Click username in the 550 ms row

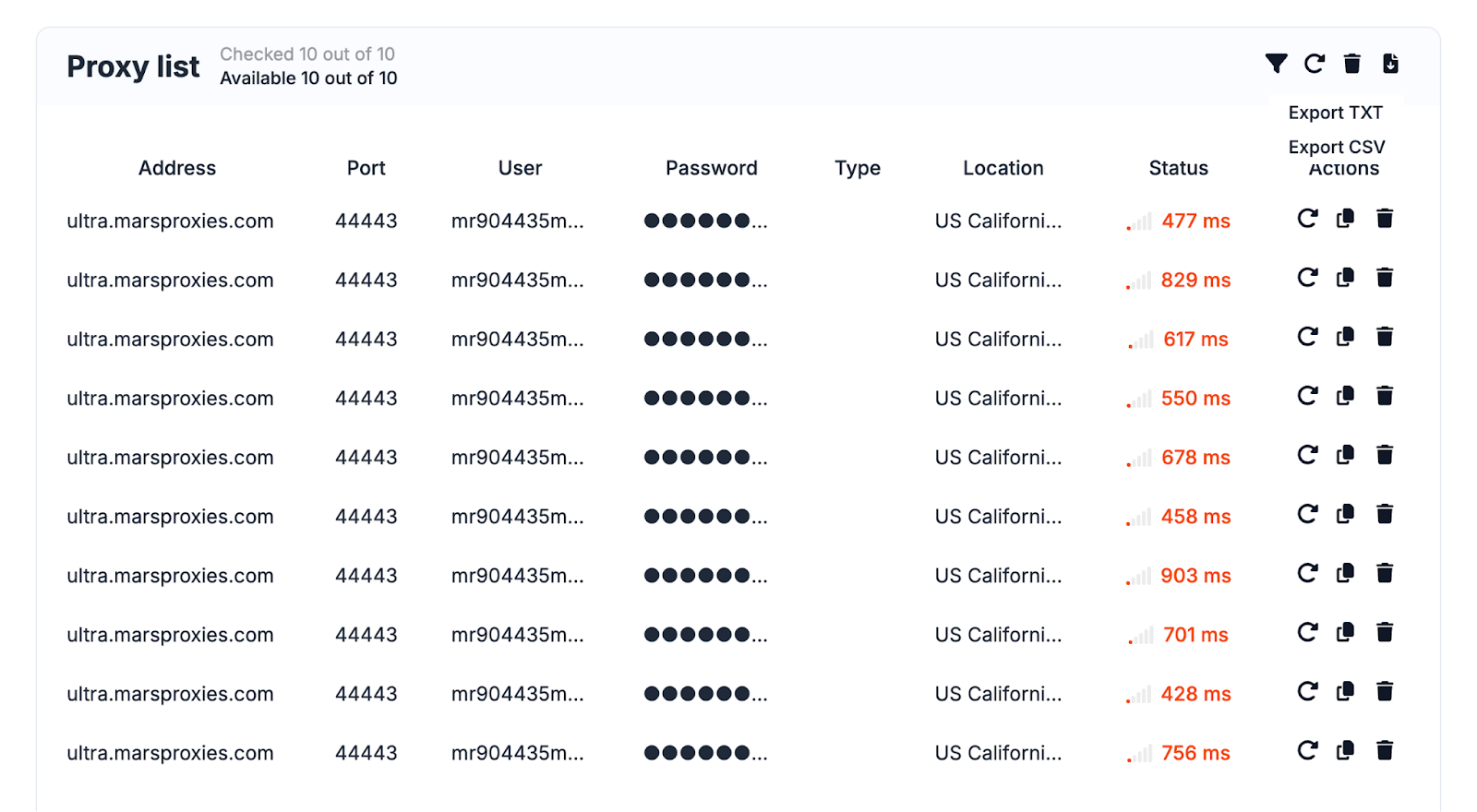[518, 399]
